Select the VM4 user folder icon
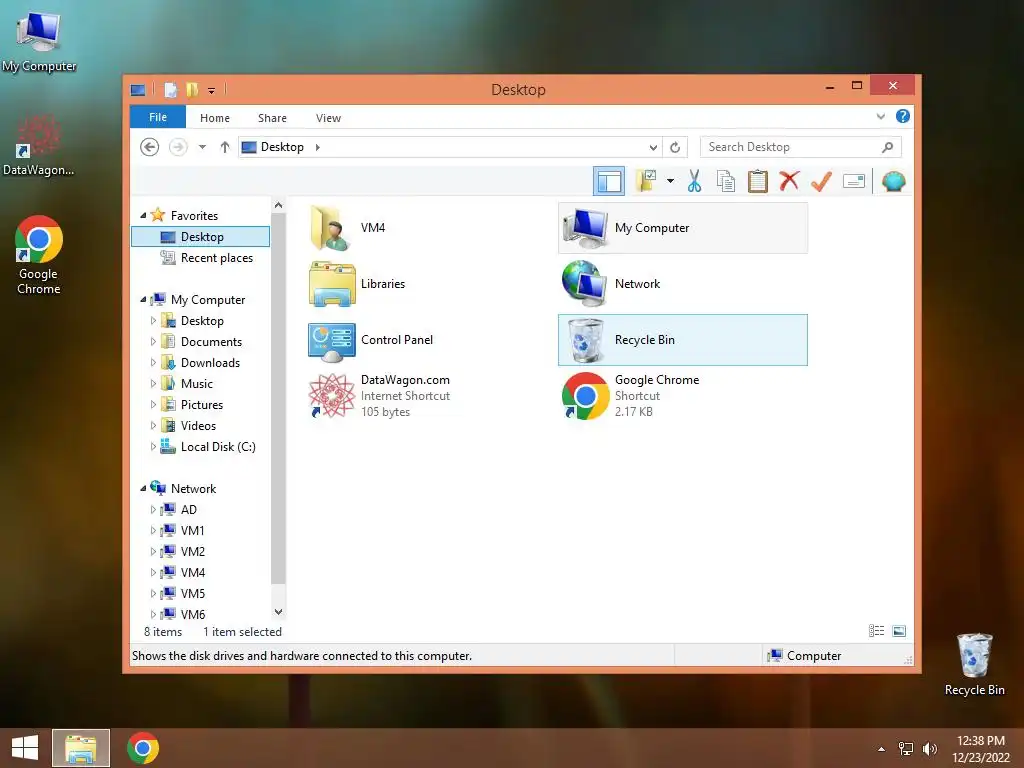 point(332,228)
